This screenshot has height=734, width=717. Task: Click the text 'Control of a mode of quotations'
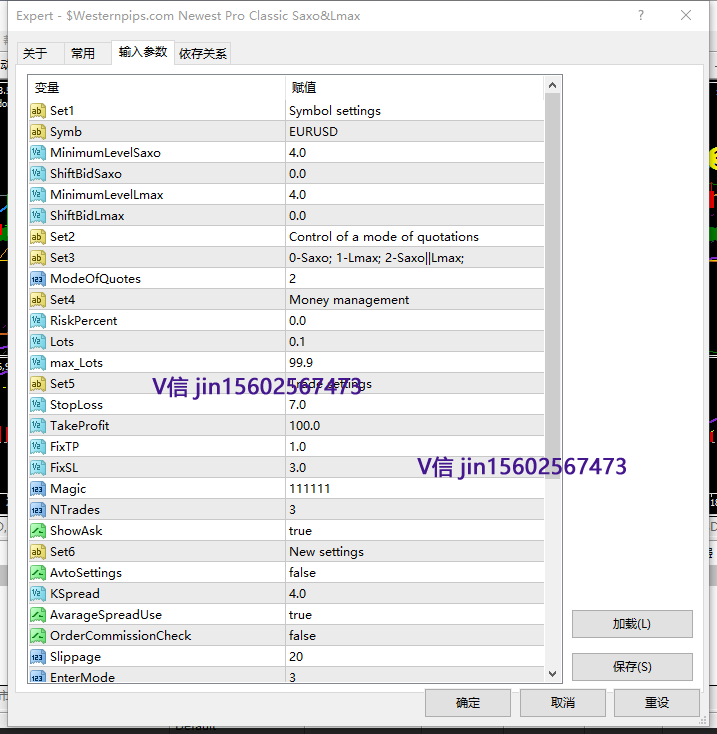(384, 237)
